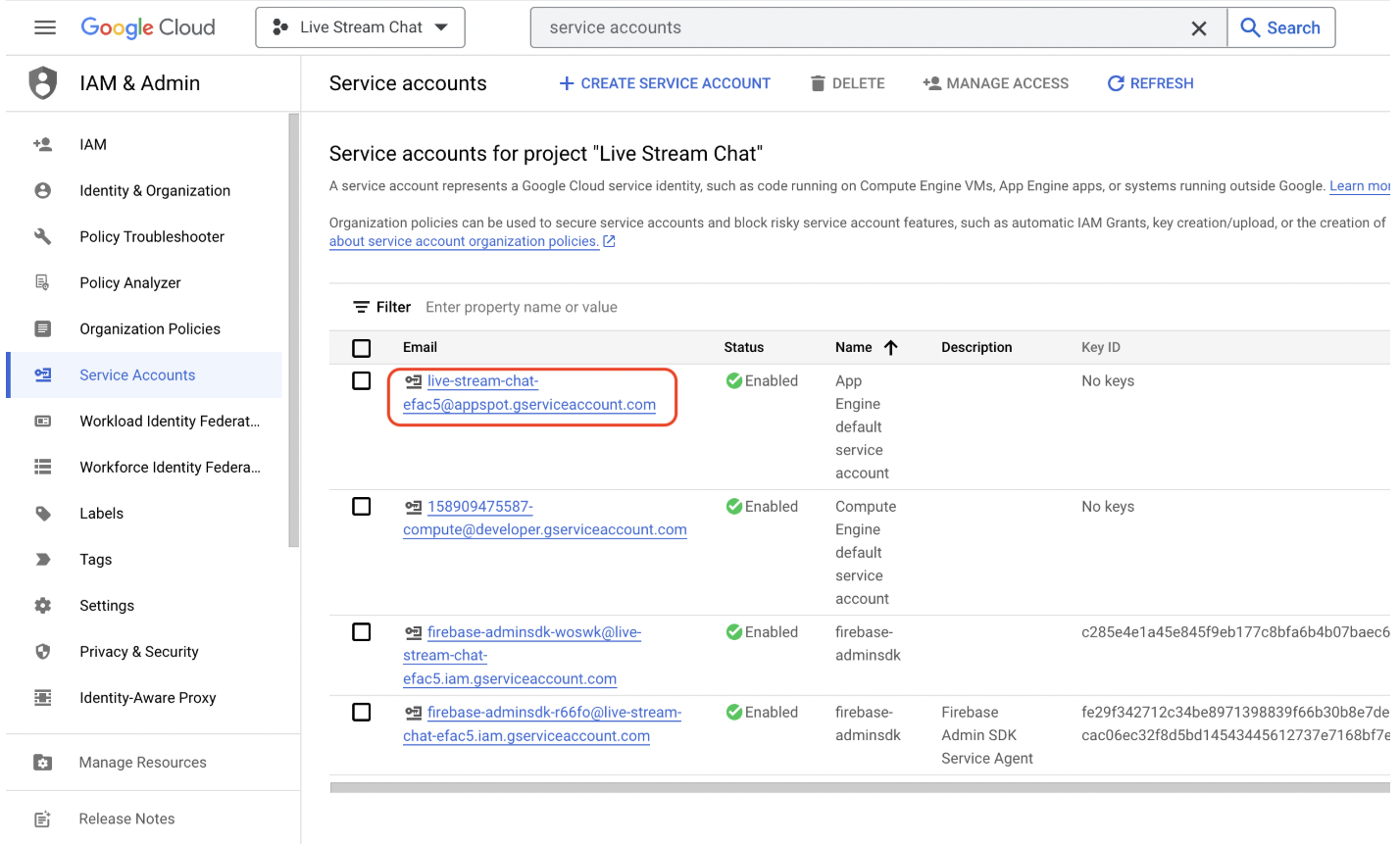Click the Filter icon above the table
This screenshot has height=845, width=1400.
pos(362,307)
